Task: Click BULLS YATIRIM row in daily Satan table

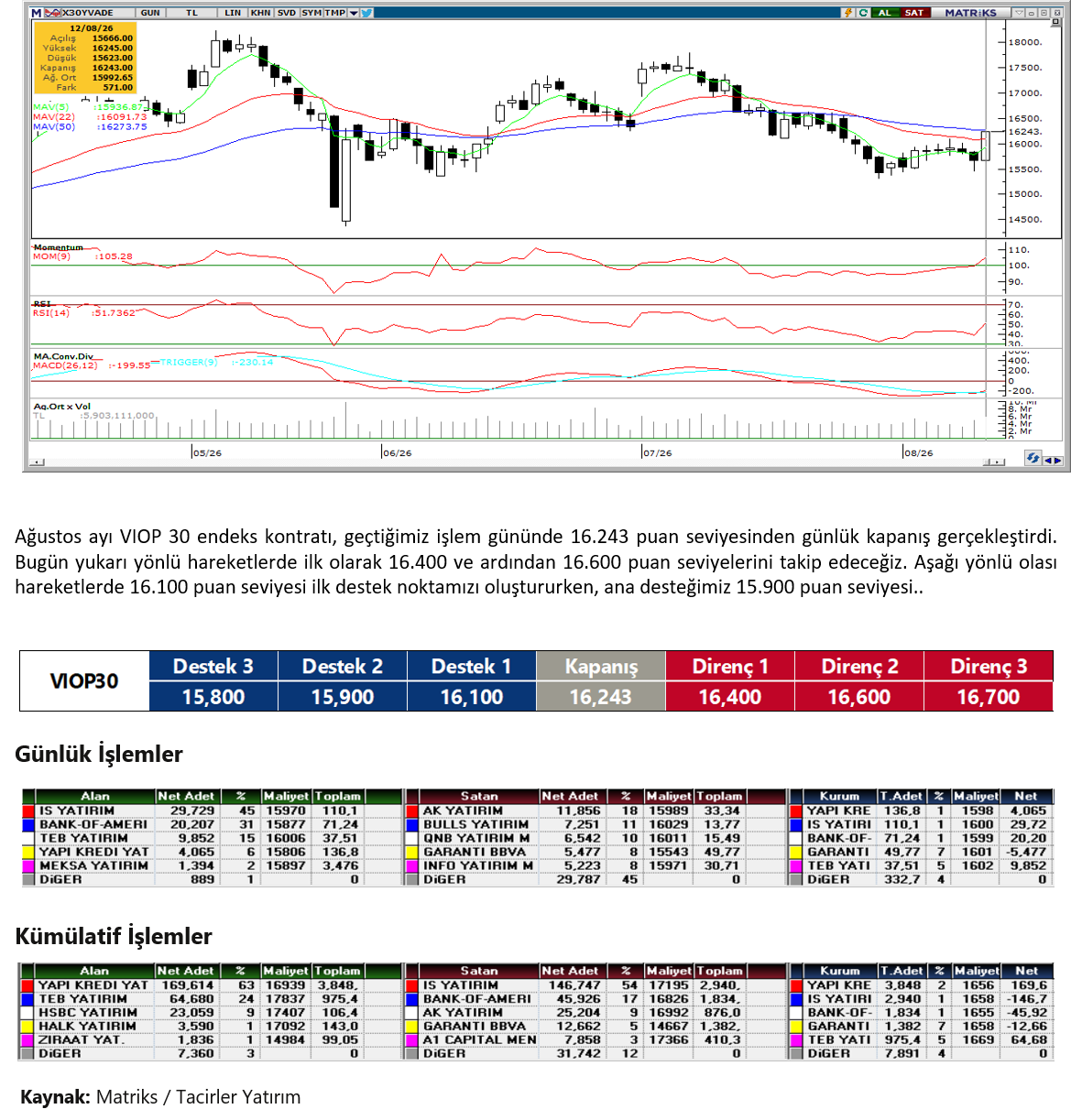Action: click(596, 824)
